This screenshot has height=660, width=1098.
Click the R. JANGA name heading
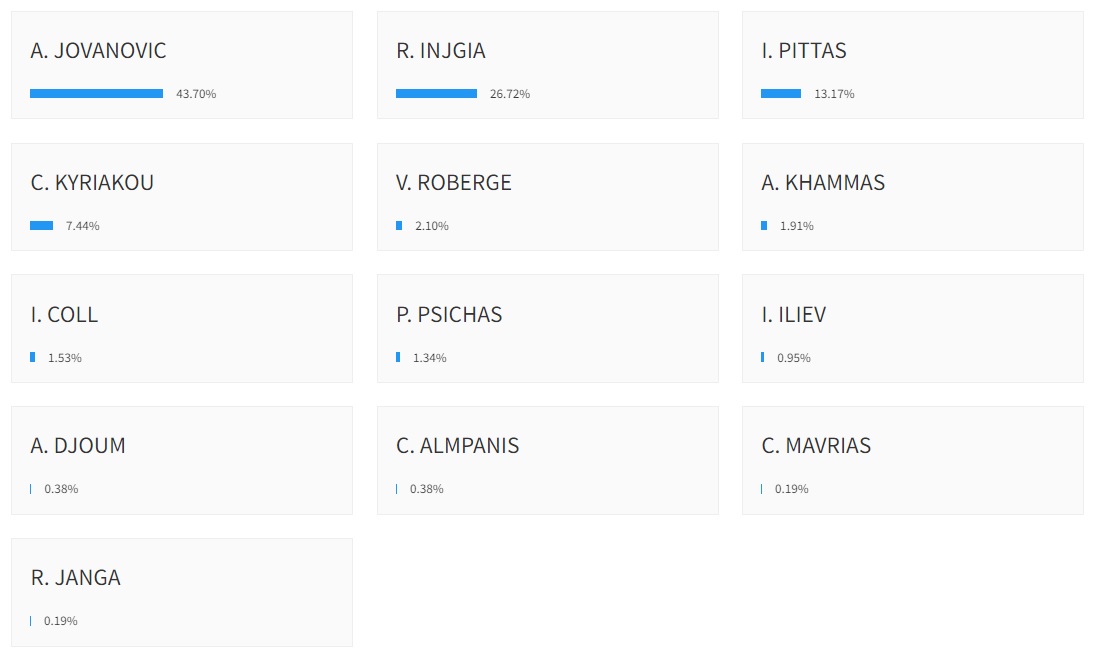coord(76,578)
